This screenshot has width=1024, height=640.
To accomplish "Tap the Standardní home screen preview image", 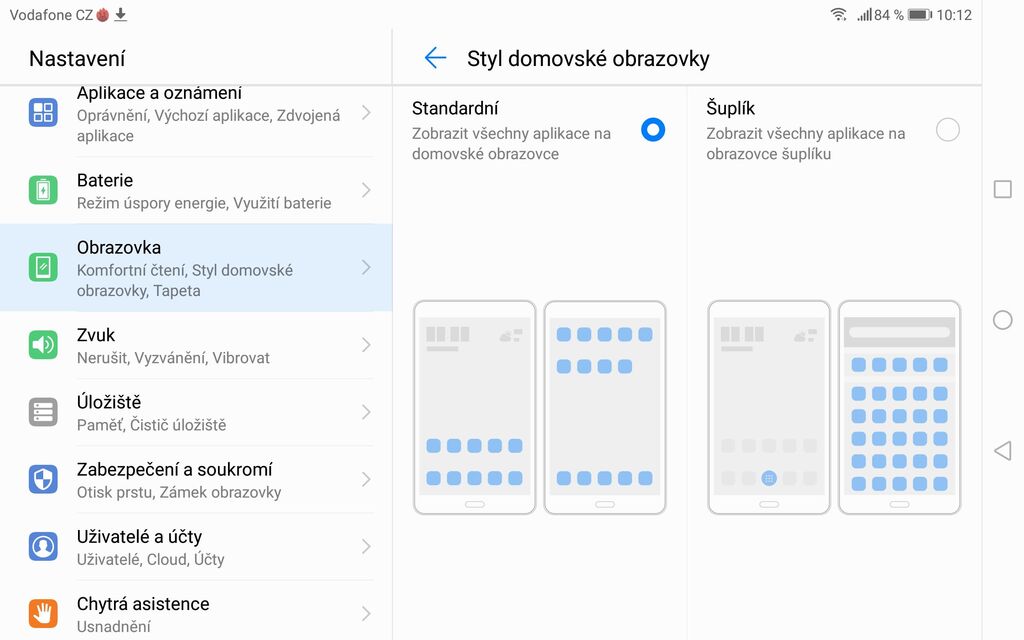I will pyautogui.click(x=539, y=407).
